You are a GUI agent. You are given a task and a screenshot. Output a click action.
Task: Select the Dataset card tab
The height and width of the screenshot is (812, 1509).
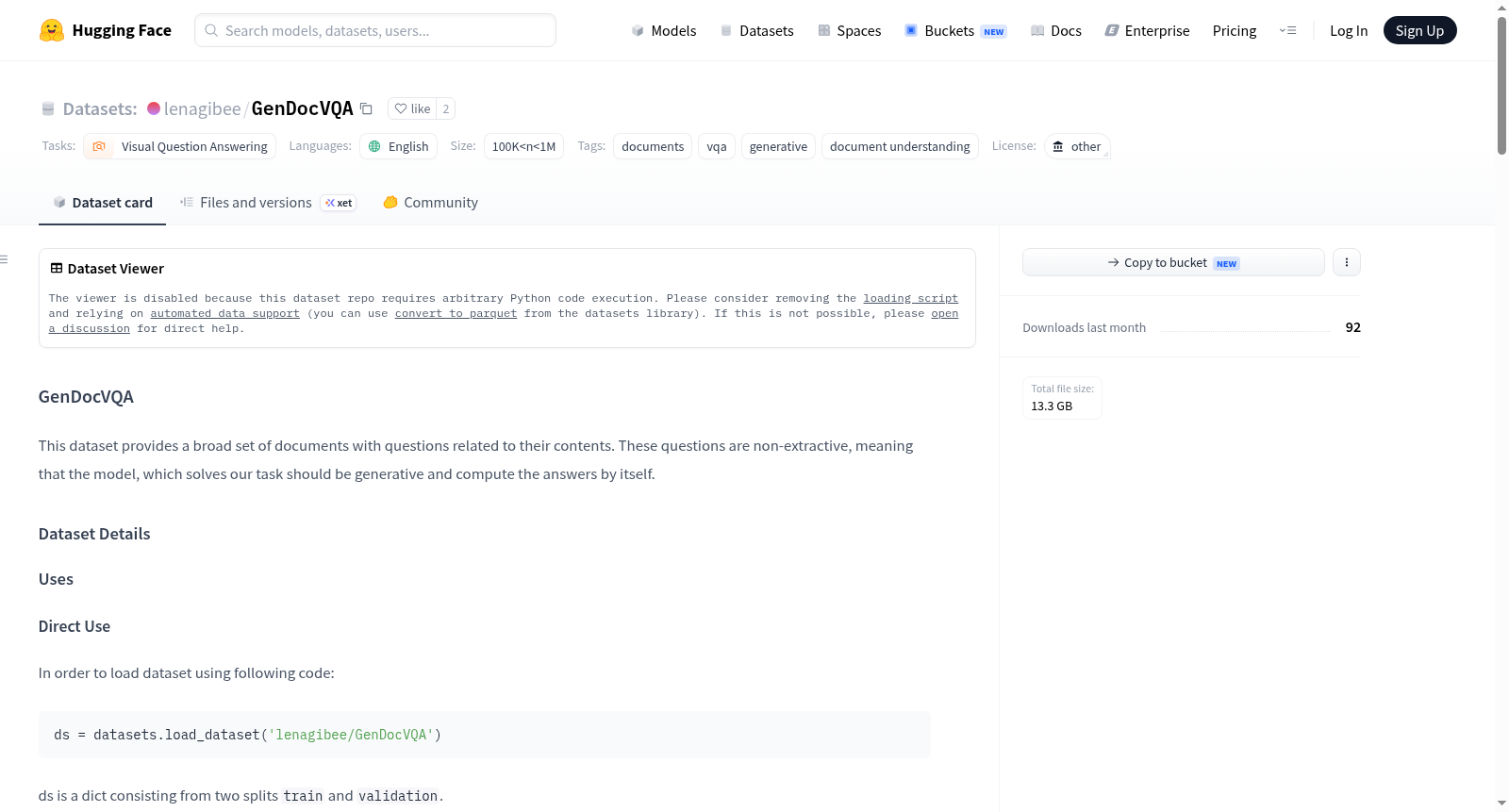[102, 203]
